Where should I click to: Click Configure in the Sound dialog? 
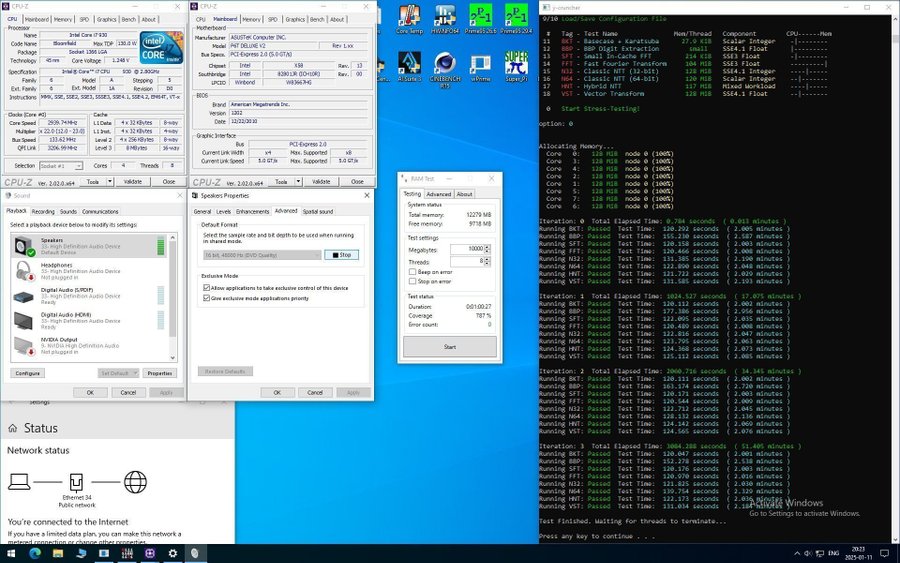pos(28,373)
